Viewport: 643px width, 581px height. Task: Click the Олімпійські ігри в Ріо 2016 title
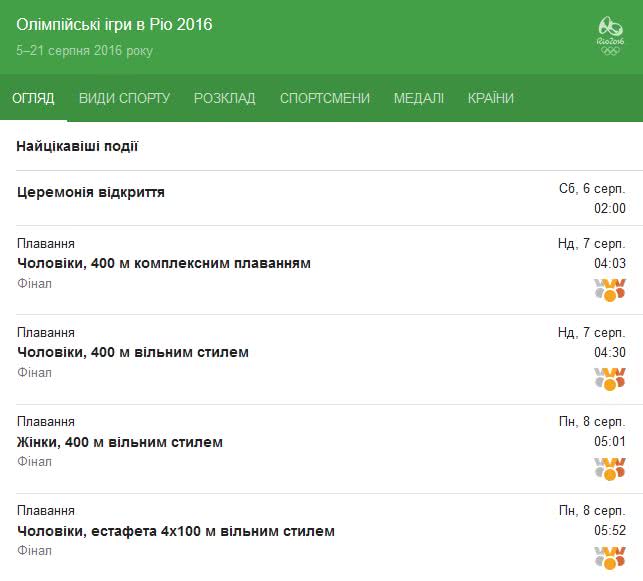[114, 25]
